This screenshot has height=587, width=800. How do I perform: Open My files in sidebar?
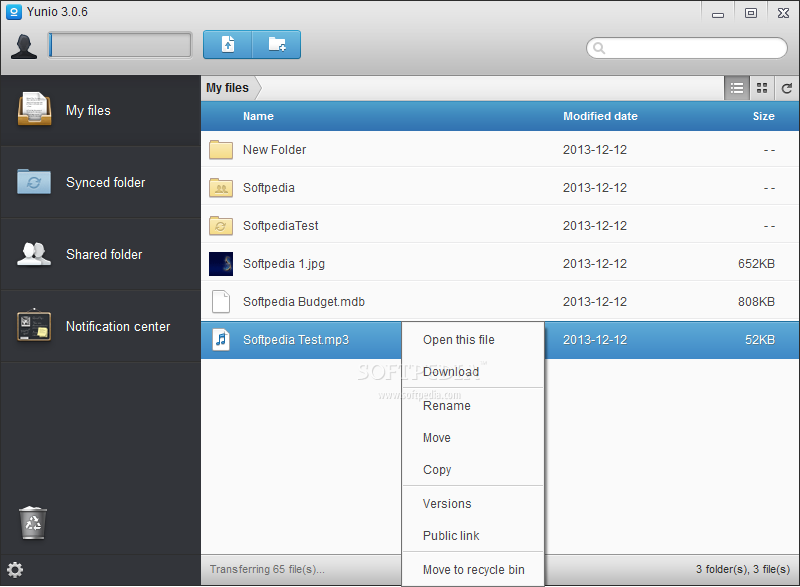point(100,111)
